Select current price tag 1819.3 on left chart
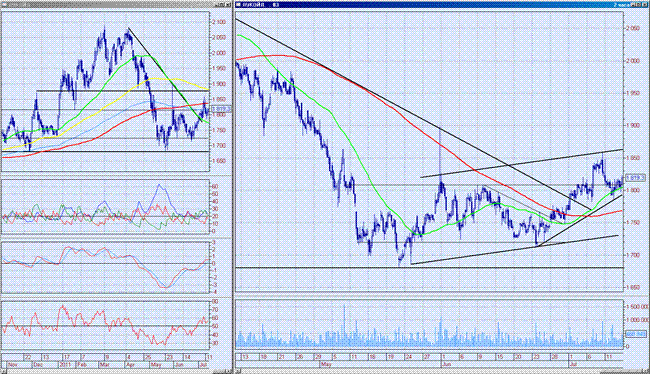Viewport: 650px width, 374px height. [221, 109]
